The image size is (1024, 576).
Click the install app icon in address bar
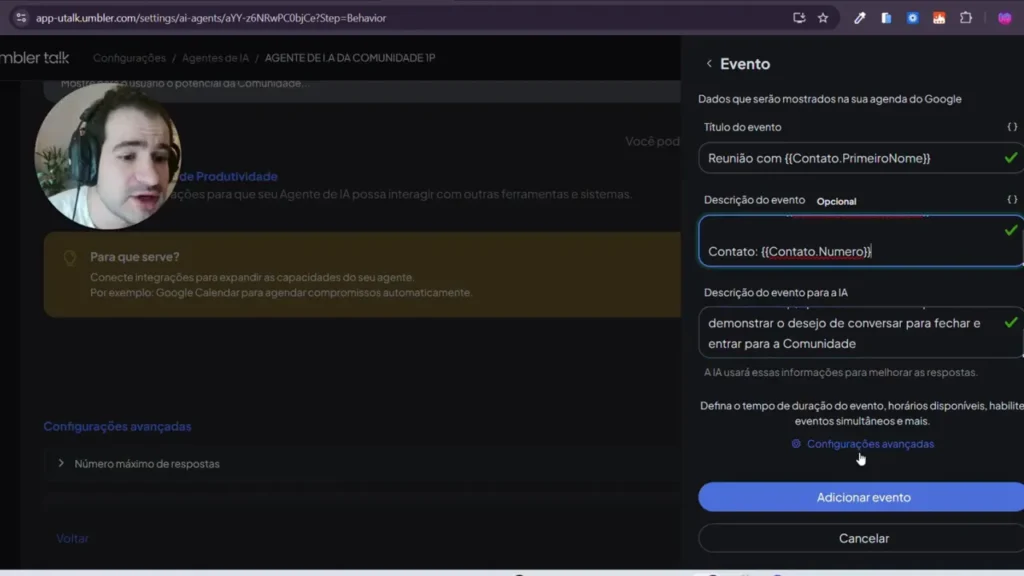coord(799,18)
